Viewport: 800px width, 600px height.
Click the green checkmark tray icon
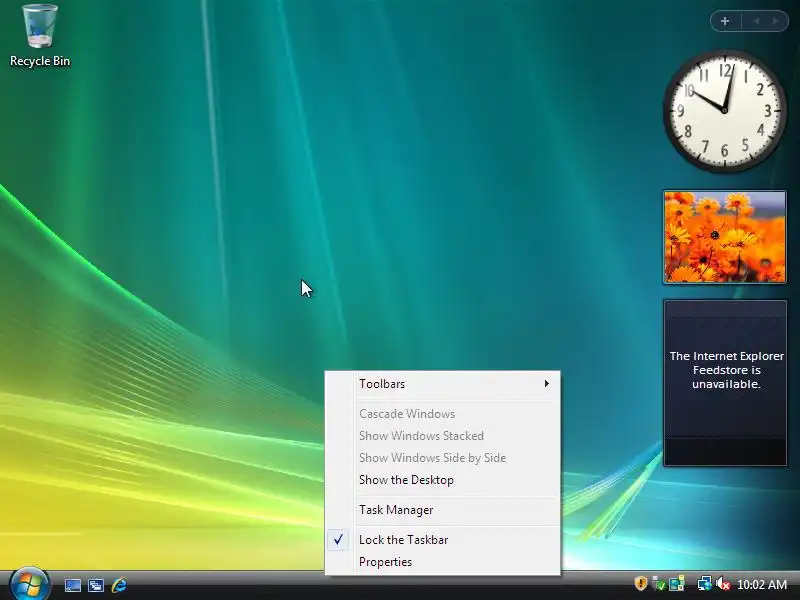(659, 584)
